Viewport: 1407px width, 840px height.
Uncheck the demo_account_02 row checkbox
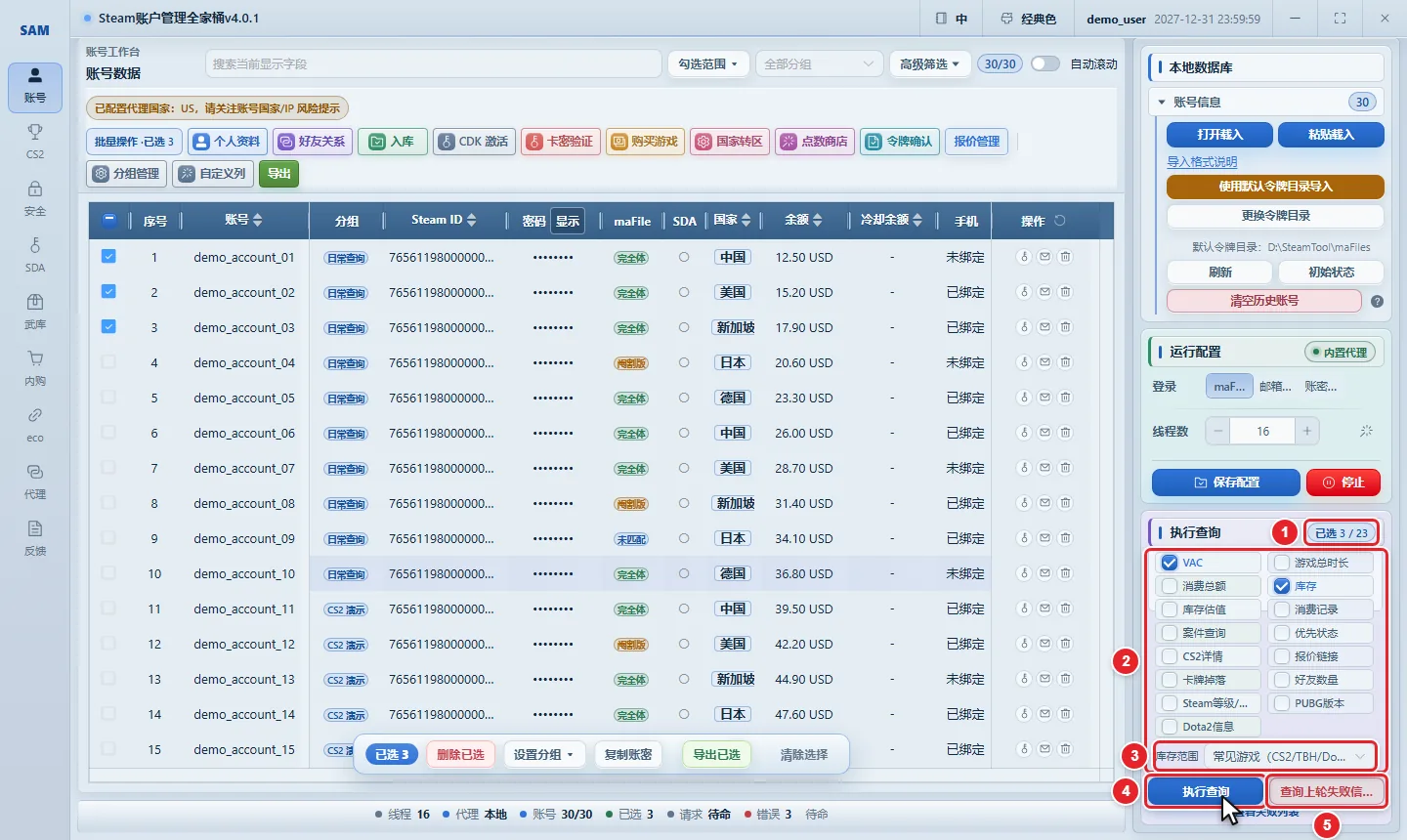(x=108, y=292)
